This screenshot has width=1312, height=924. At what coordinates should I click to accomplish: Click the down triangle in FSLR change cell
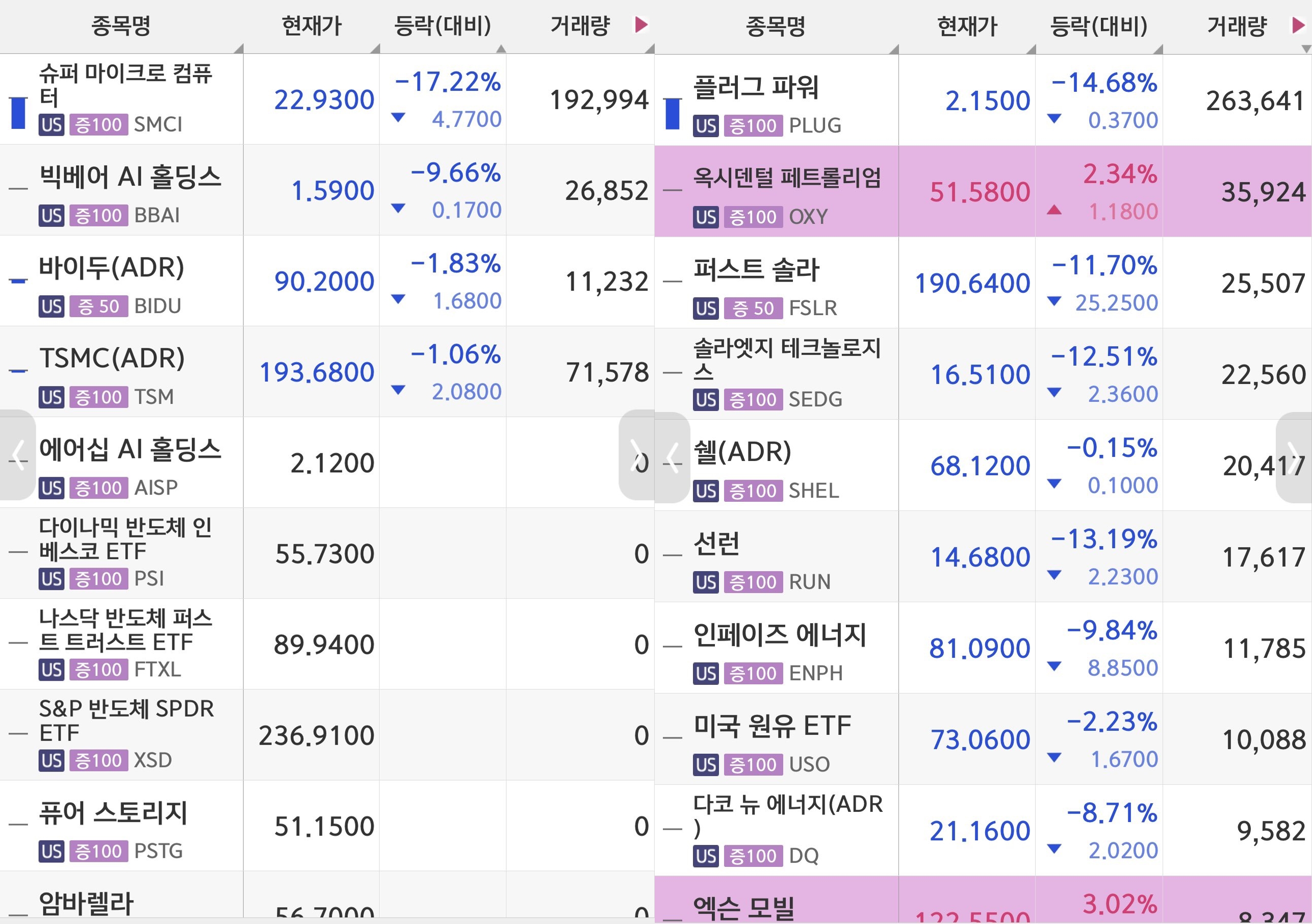click(1054, 301)
